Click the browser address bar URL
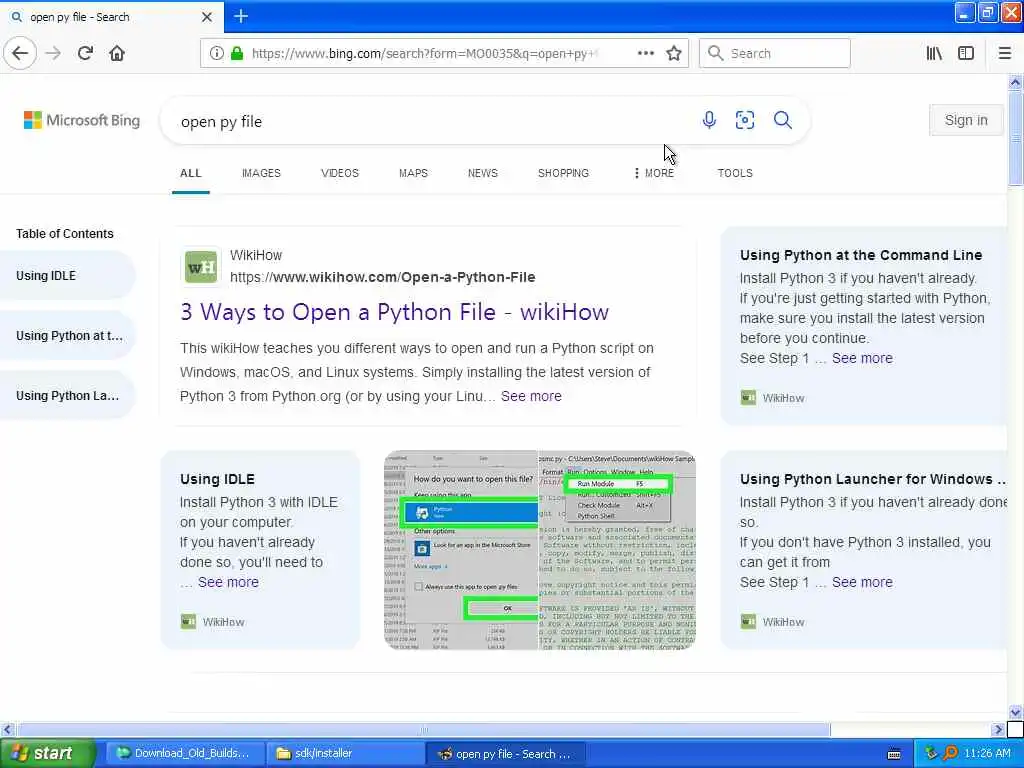Screen dimensions: 1024x768 424,54
